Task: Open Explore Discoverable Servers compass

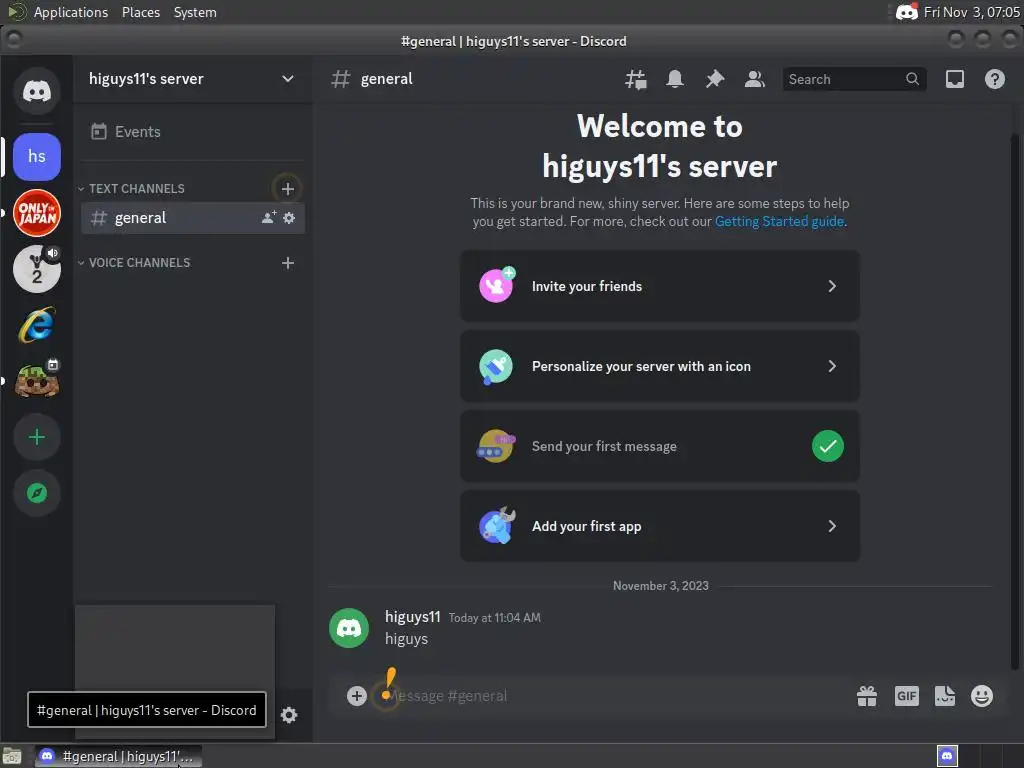Action: [37, 493]
